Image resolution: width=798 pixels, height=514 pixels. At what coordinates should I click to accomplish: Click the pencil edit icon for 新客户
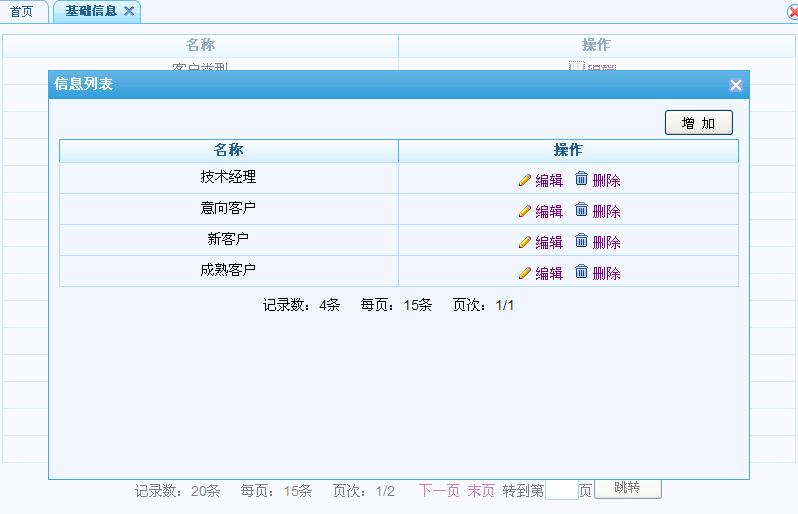524,243
